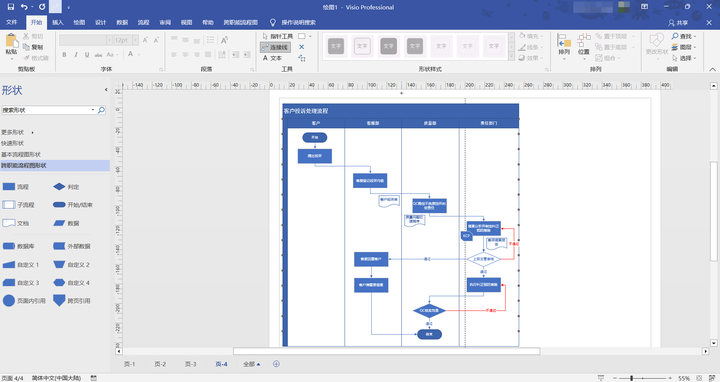The image size is (720, 382).
Task: Collapse the ribbon with the chevron
Action: pos(712,69)
